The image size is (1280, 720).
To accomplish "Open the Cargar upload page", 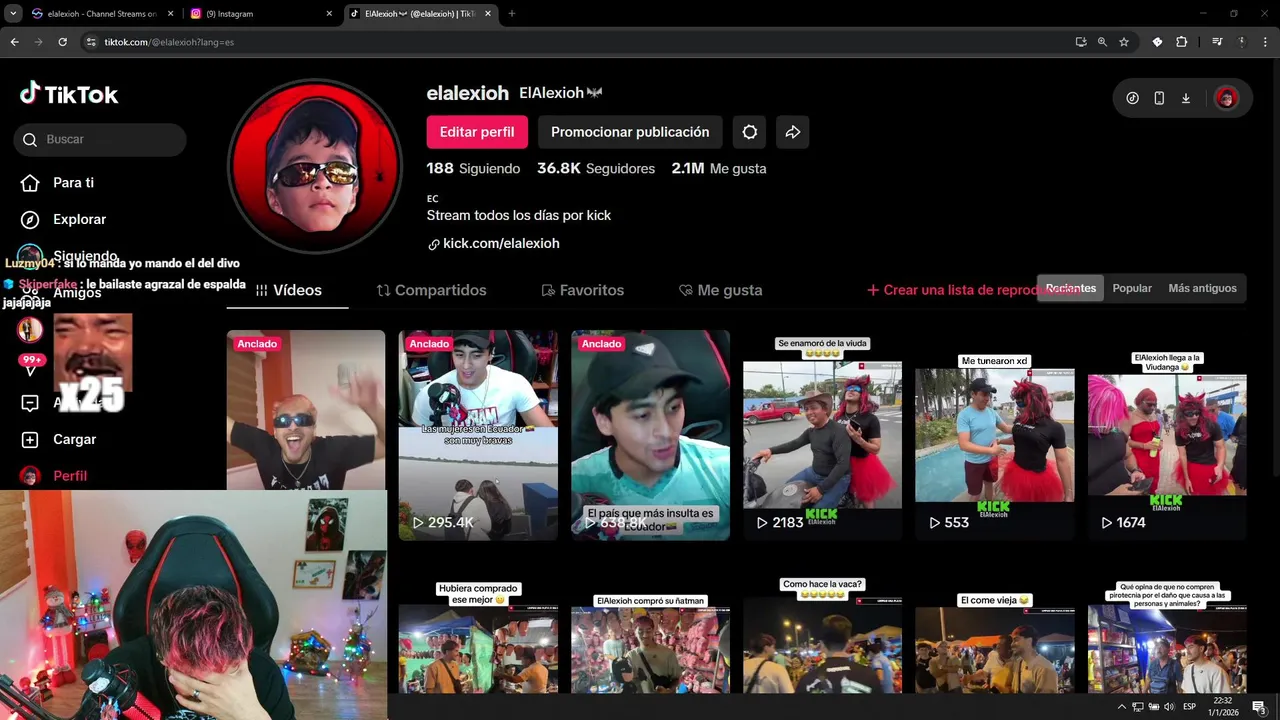I will (60, 439).
